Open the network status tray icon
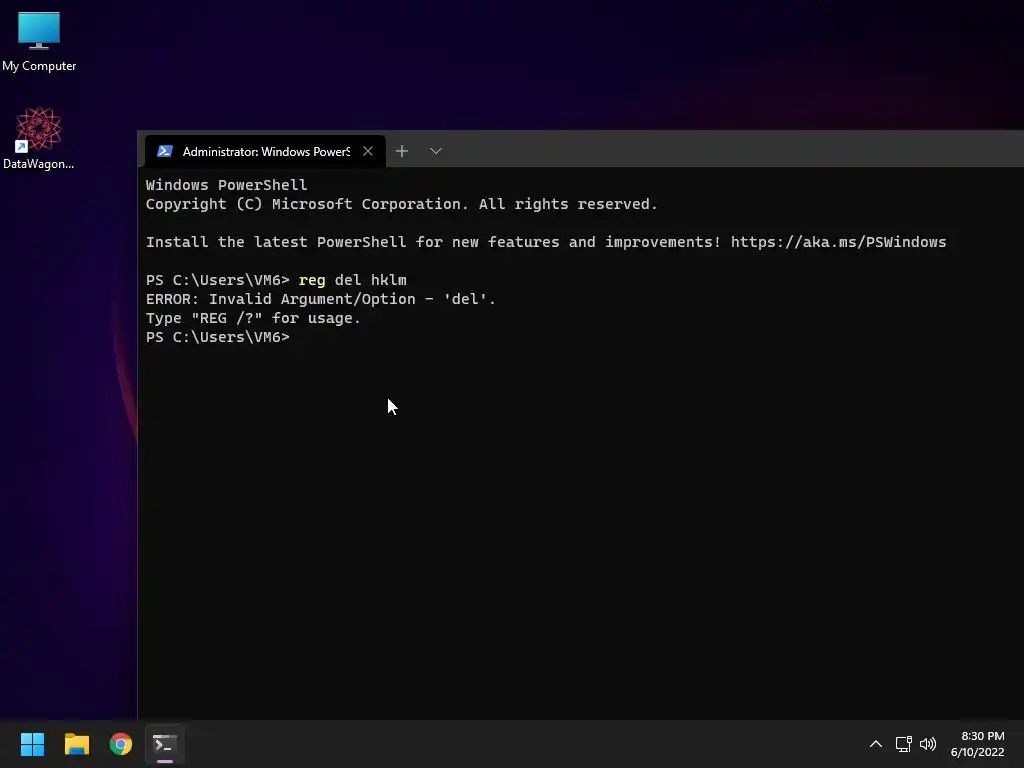 tap(903, 744)
